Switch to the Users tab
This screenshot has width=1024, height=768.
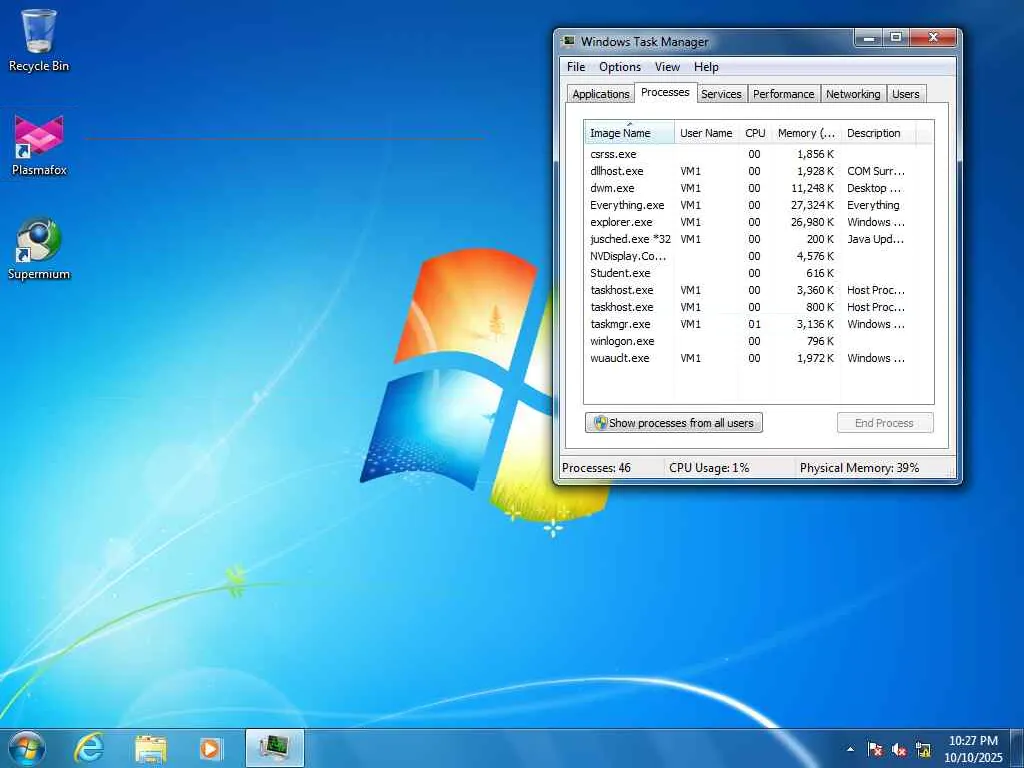point(905,94)
